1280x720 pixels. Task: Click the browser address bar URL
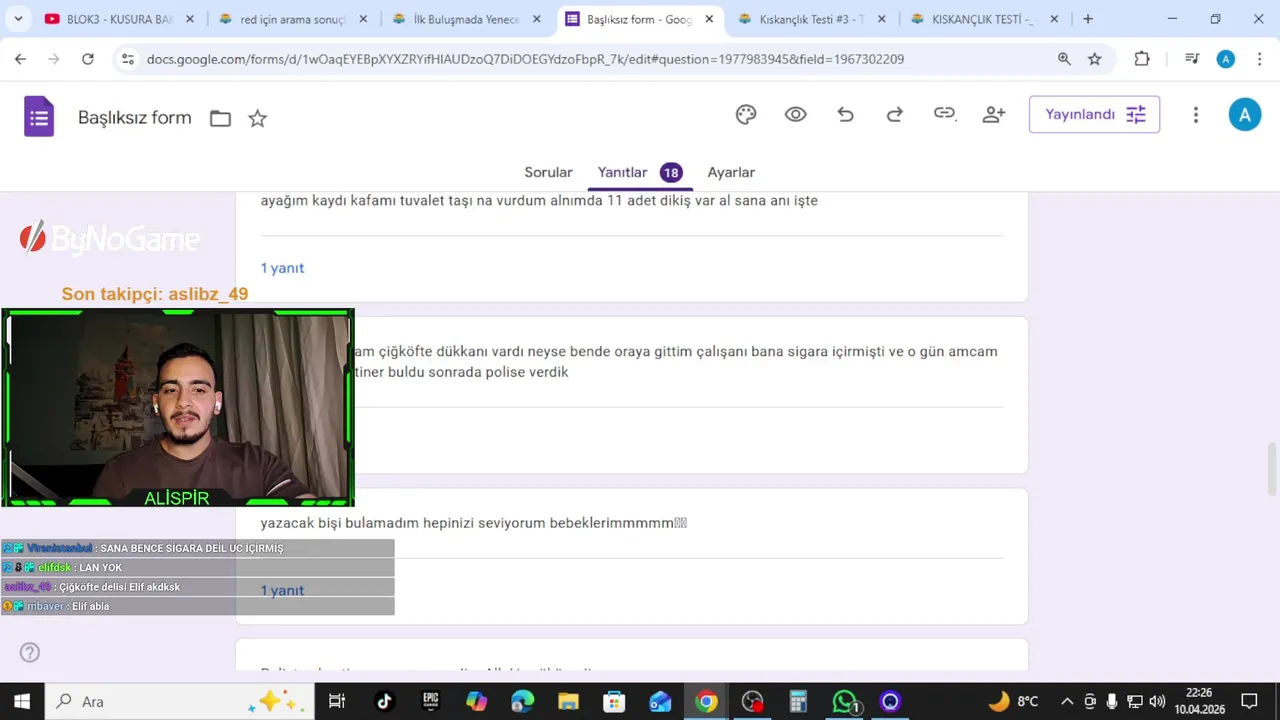pyautogui.click(x=525, y=59)
